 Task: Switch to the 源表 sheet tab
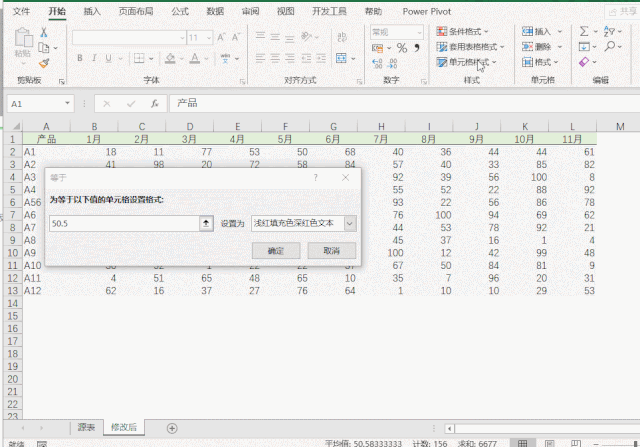point(86,427)
